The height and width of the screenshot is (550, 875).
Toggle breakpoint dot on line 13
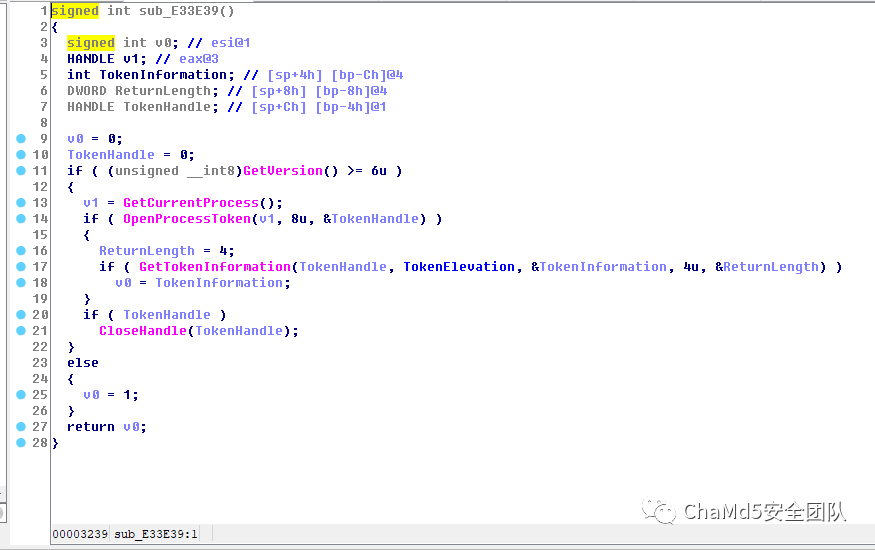[x=21, y=202]
